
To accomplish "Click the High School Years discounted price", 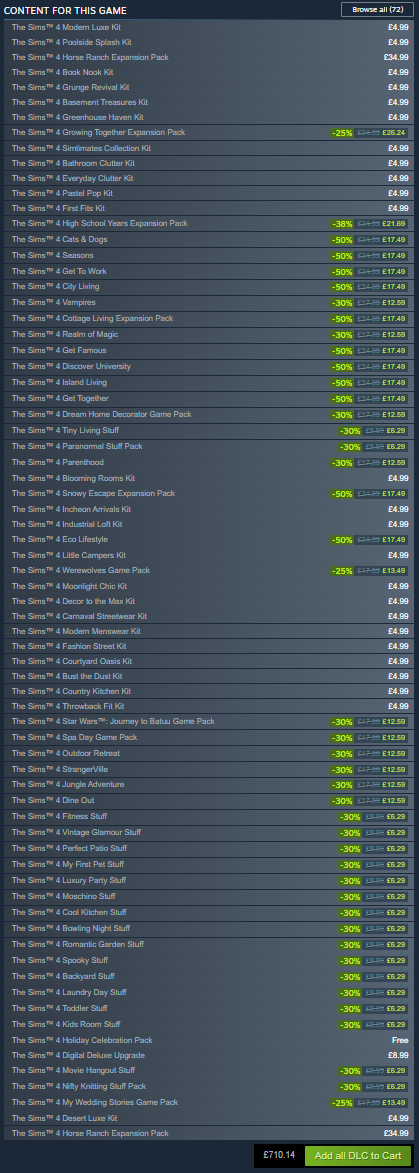I will [x=394, y=224].
